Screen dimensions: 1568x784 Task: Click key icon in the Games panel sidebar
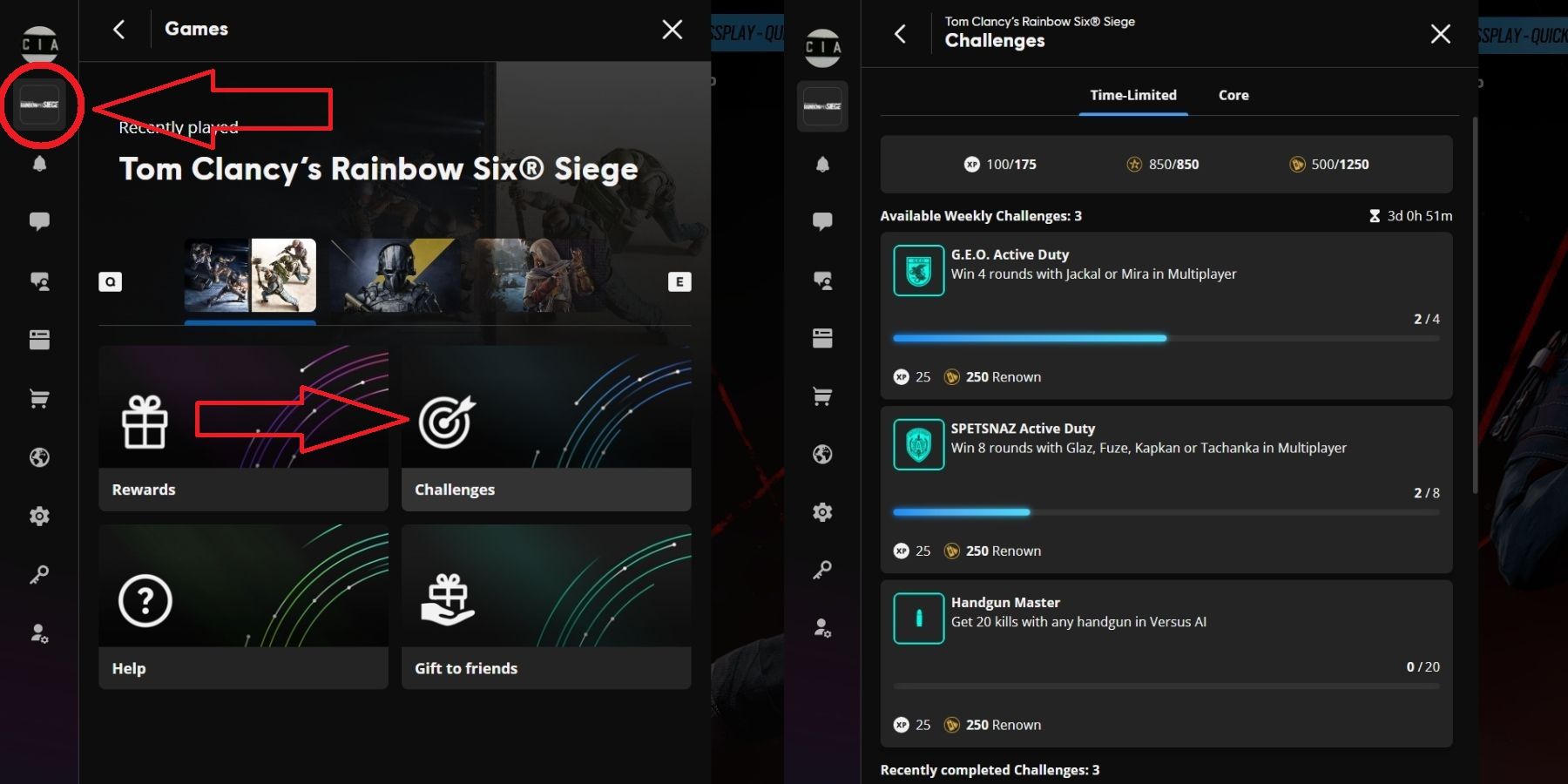click(39, 575)
